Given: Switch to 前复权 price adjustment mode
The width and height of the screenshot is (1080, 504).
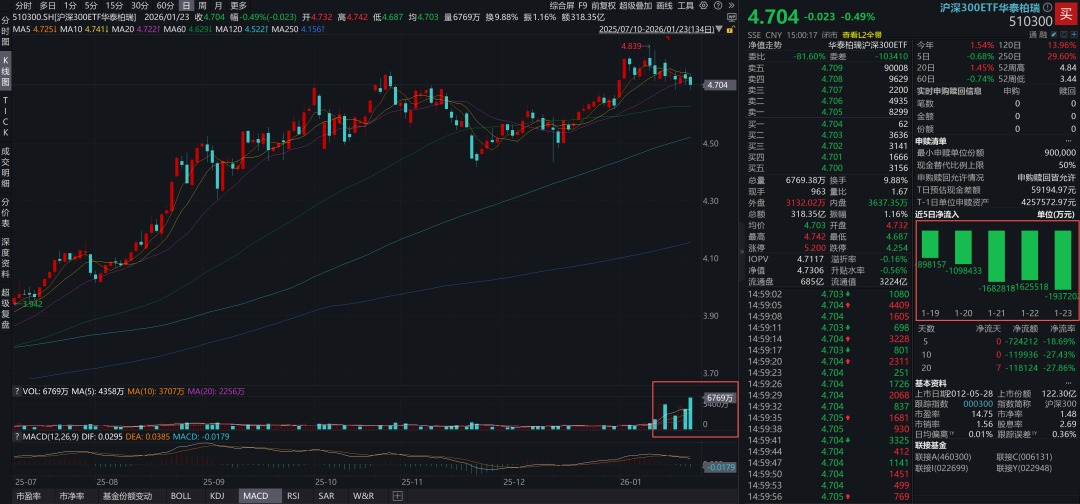Looking at the screenshot, I should 606,5.
